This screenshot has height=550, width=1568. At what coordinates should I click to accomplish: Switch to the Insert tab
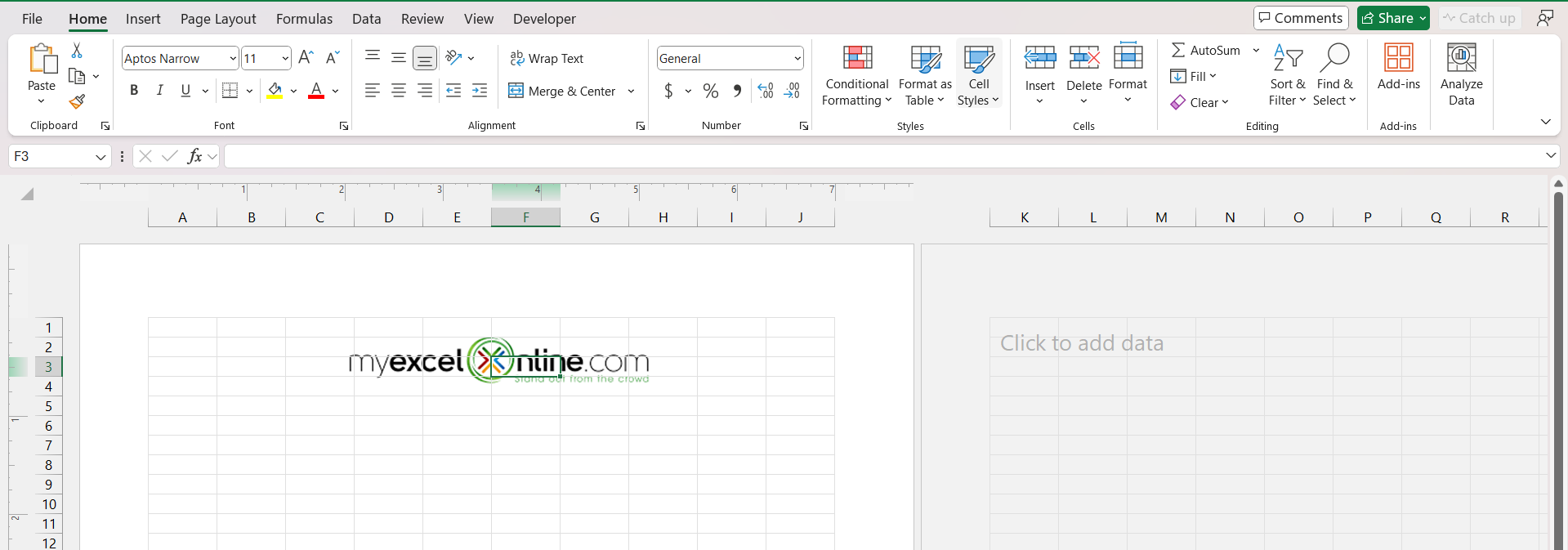coord(143,19)
